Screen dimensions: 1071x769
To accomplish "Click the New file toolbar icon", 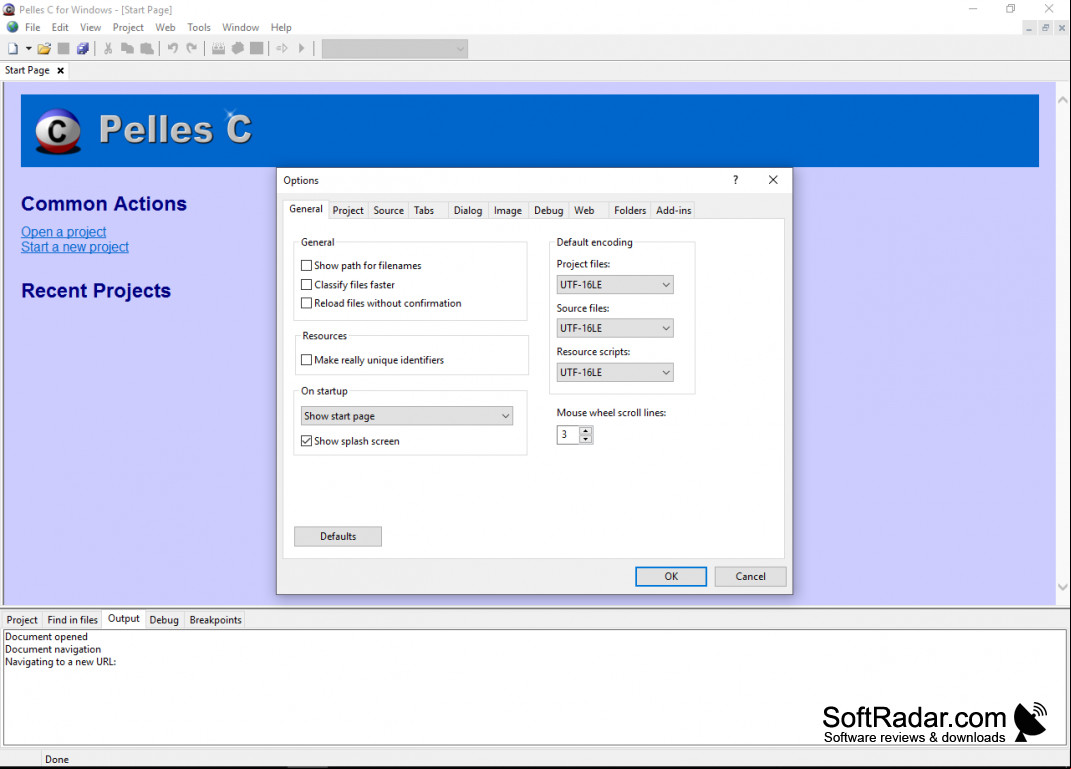I will (x=13, y=48).
